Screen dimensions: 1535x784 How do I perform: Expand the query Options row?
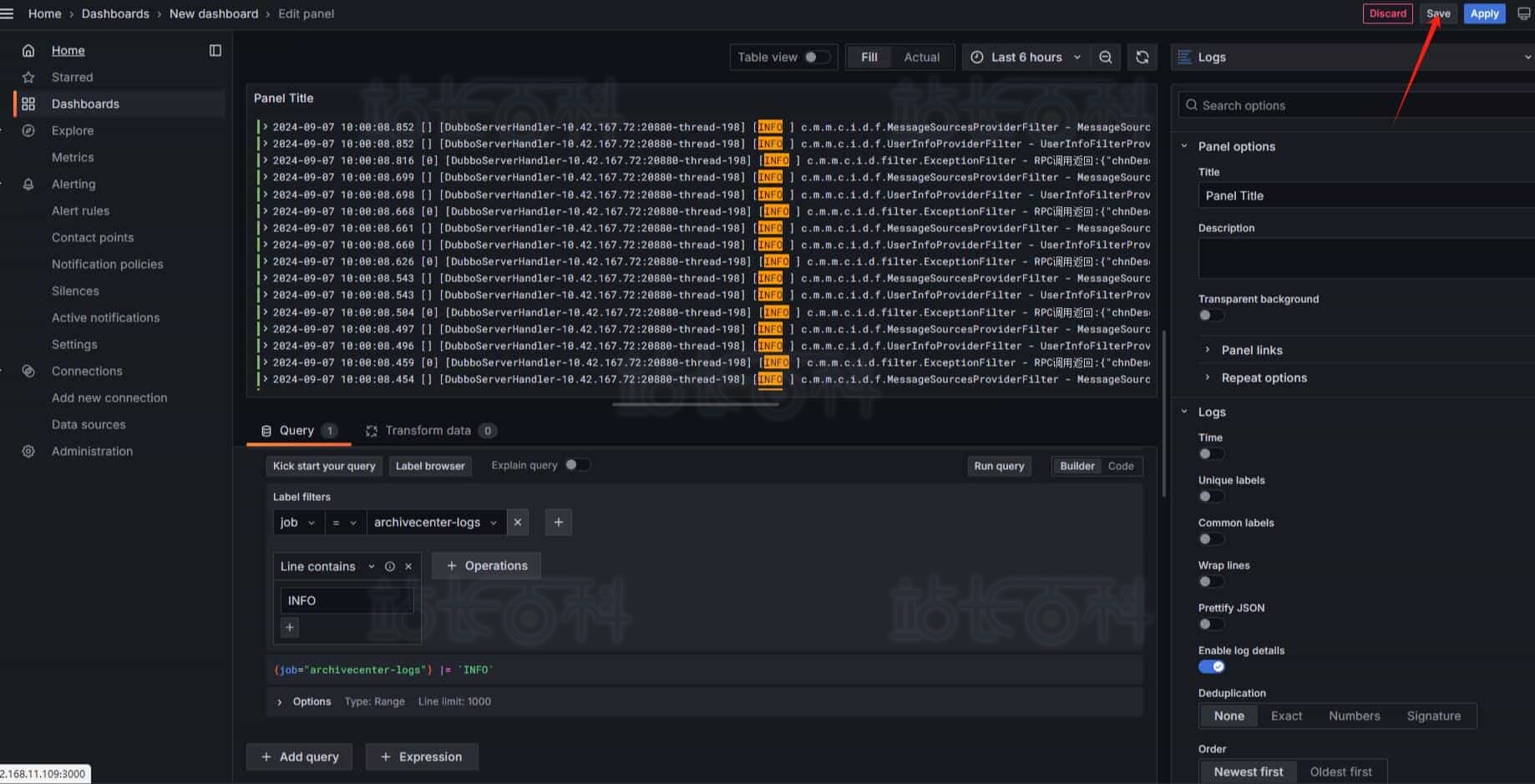coord(280,701)
